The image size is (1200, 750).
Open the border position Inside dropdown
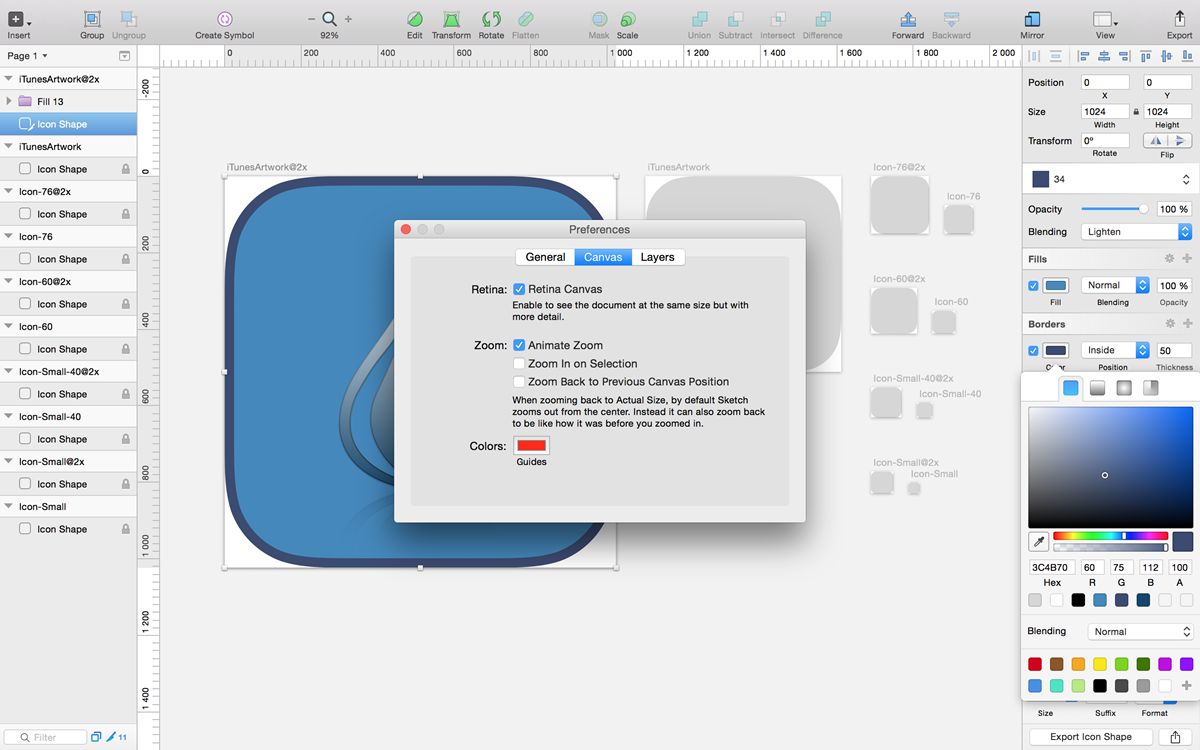pyautogui.click(x=1115, y=350)
